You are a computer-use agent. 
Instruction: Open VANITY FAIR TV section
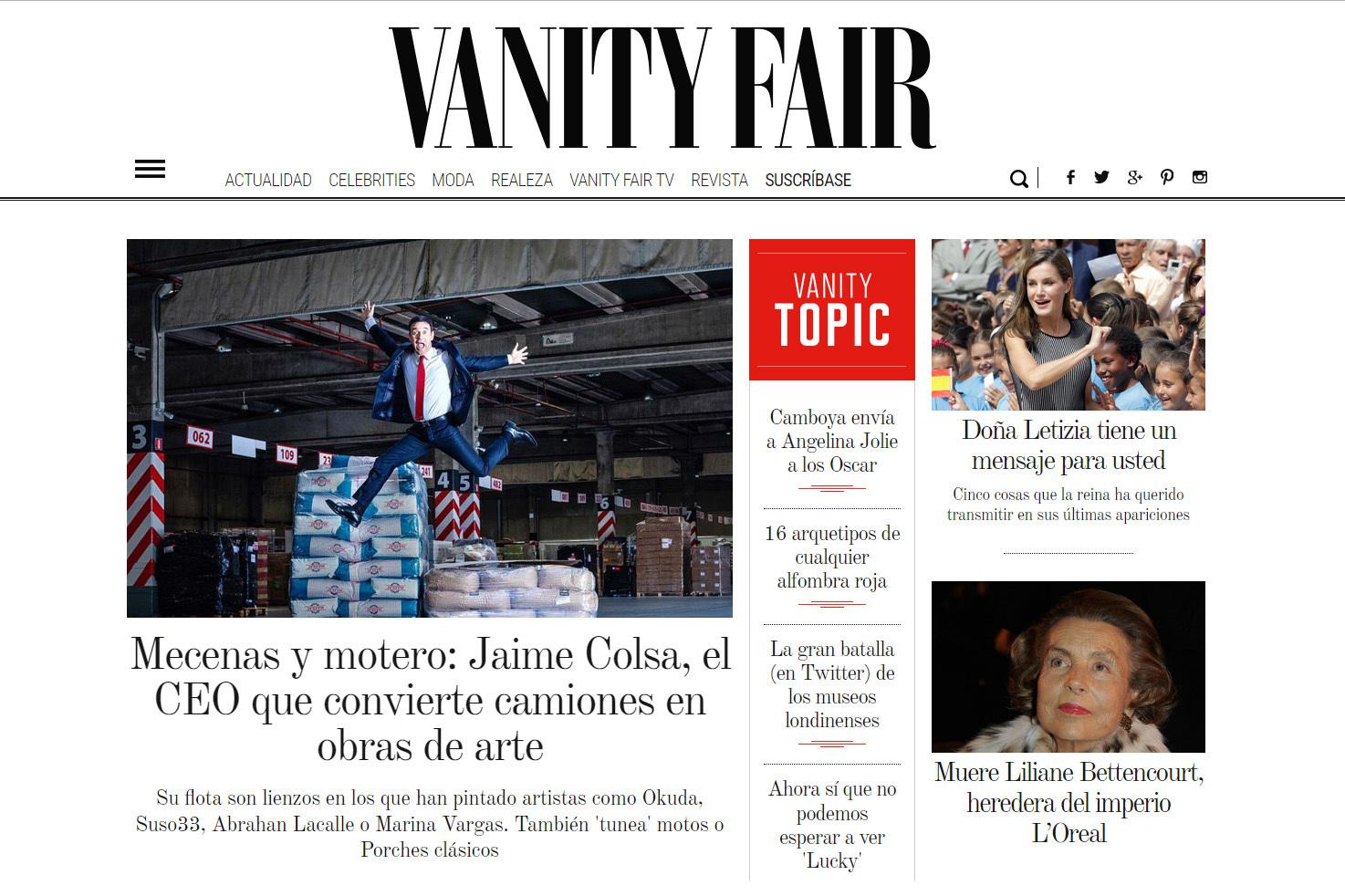621,180
